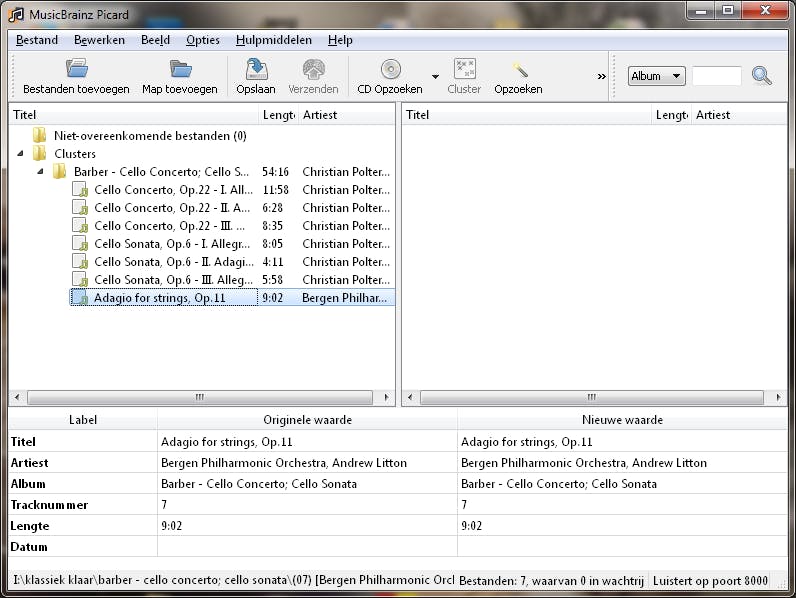Image resolution: width=796 pixels, height=598 pixels.
Task: Click the Verzenden toolbar icon
Action: [x=313, y=69]
